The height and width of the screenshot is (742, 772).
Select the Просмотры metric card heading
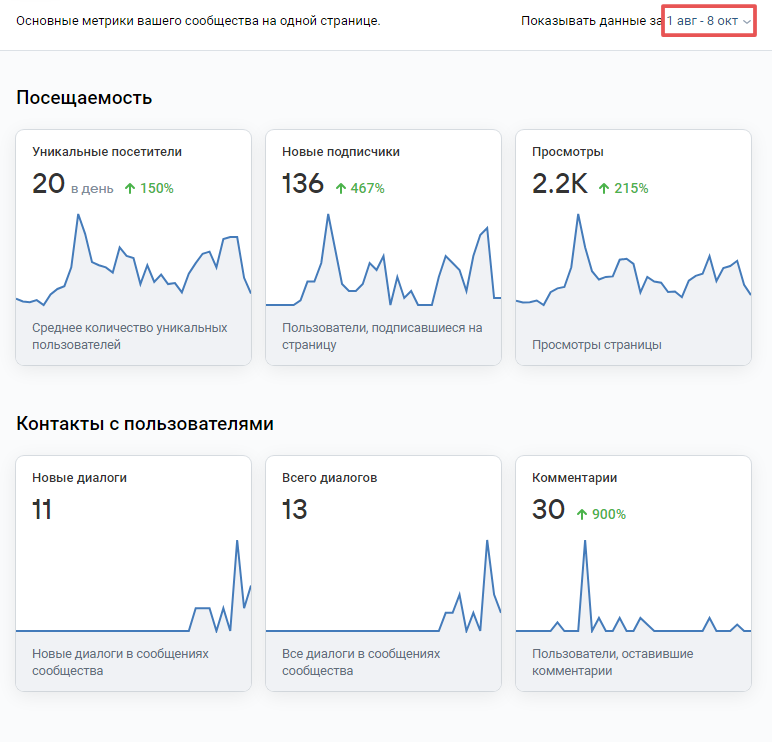pos(568,152)
